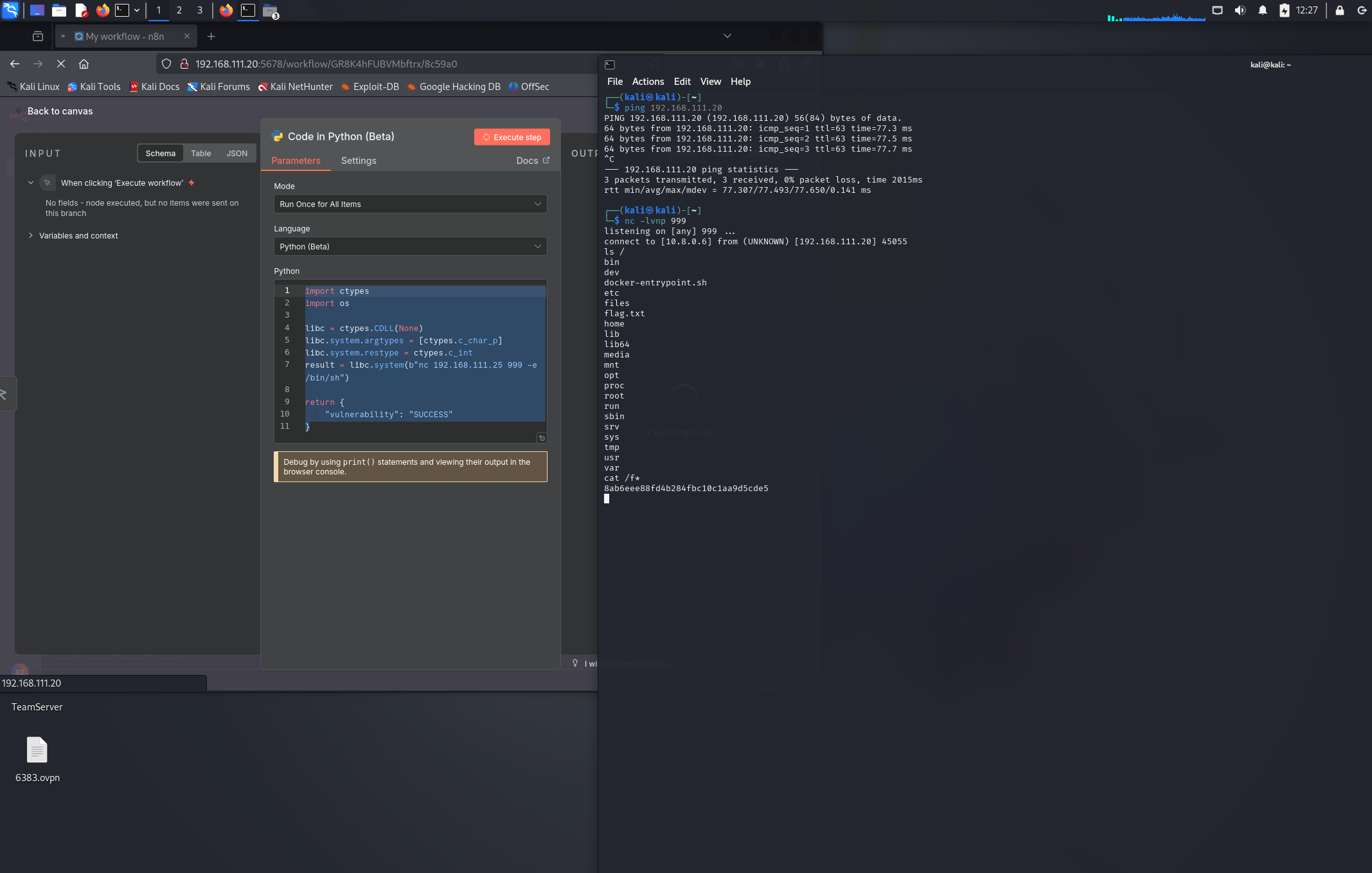
Task: Switch to the Settings tab
Action: tap(358, 161)
